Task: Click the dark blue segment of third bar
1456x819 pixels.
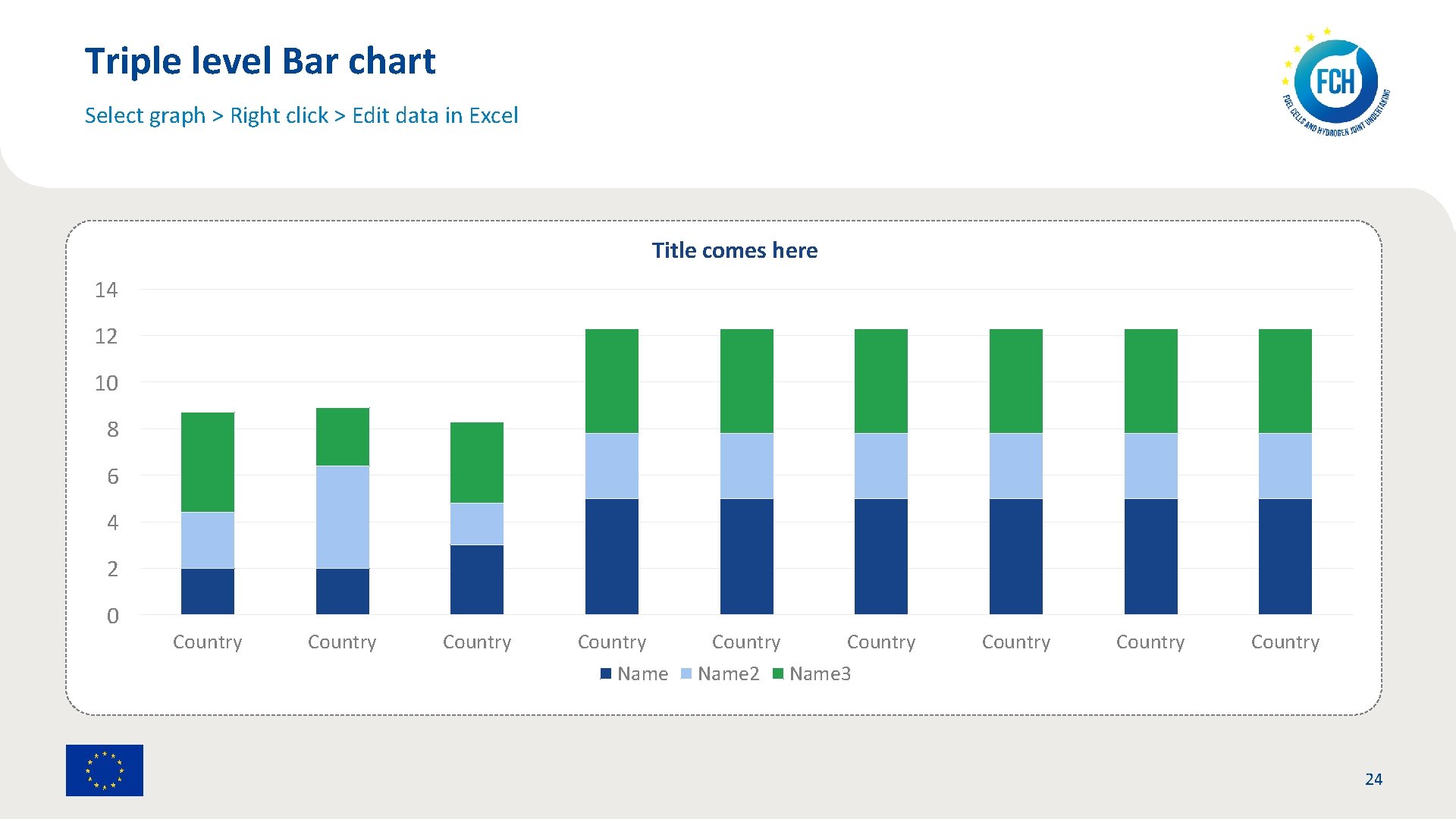Action: 476,579
